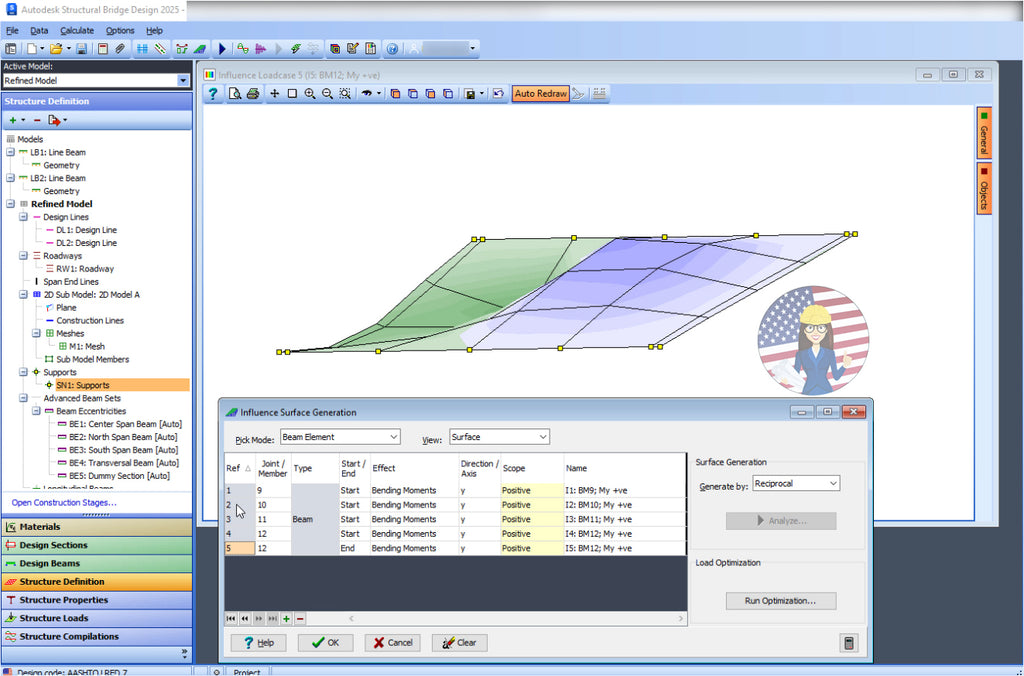This screenshot has height=676, width=1024.
Task: Click the Print Preview icon in the view toolbar
Action: [x=234, y=93]
